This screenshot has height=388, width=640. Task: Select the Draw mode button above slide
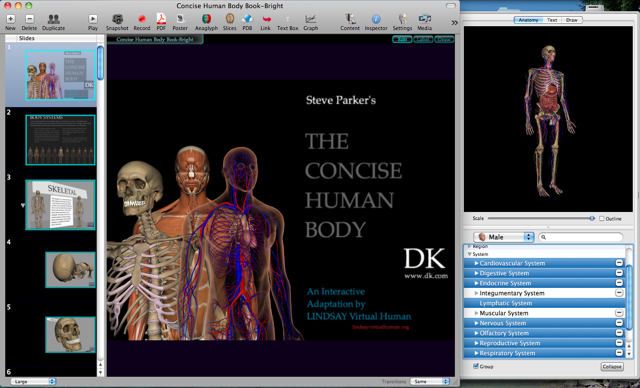coord(444,39)
